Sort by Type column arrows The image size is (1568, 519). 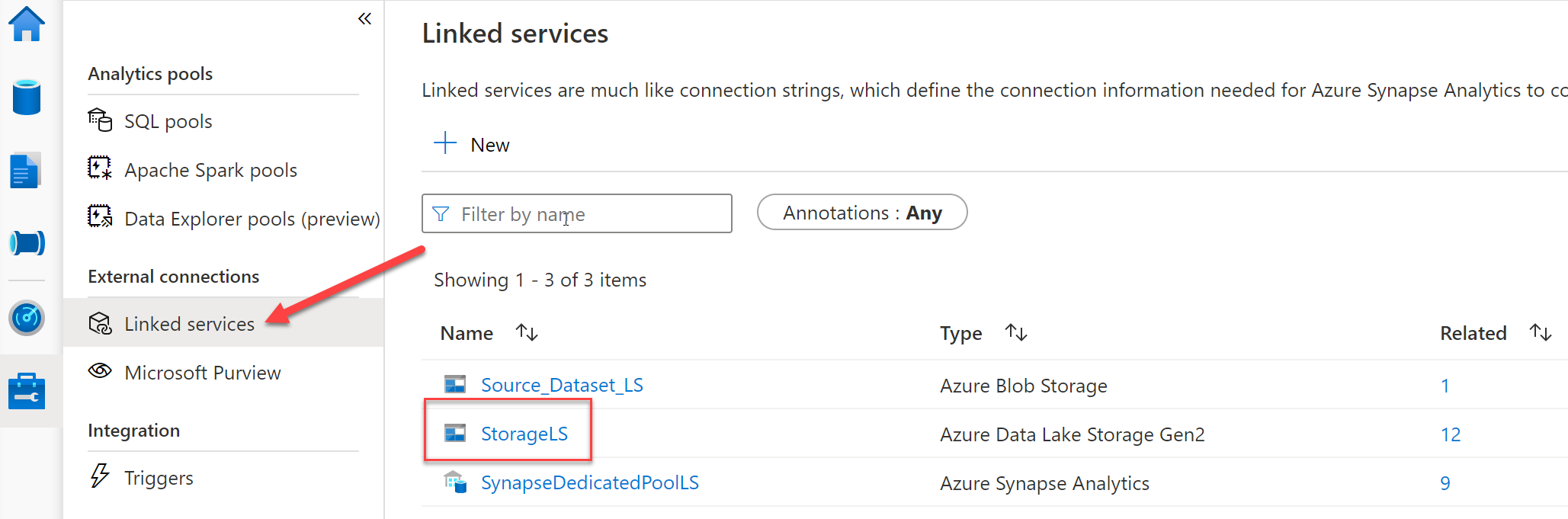[x=1016, y=332]
